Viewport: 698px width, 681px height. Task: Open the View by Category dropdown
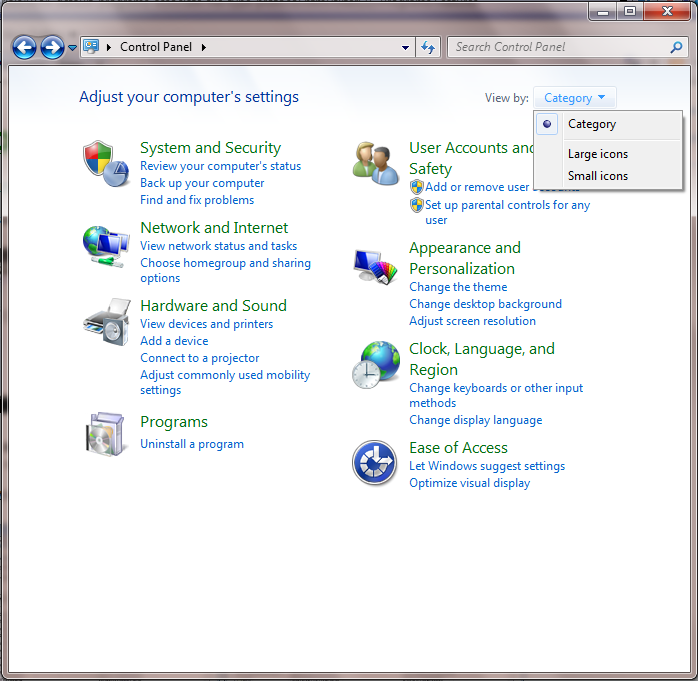click(x=574, y=97)
